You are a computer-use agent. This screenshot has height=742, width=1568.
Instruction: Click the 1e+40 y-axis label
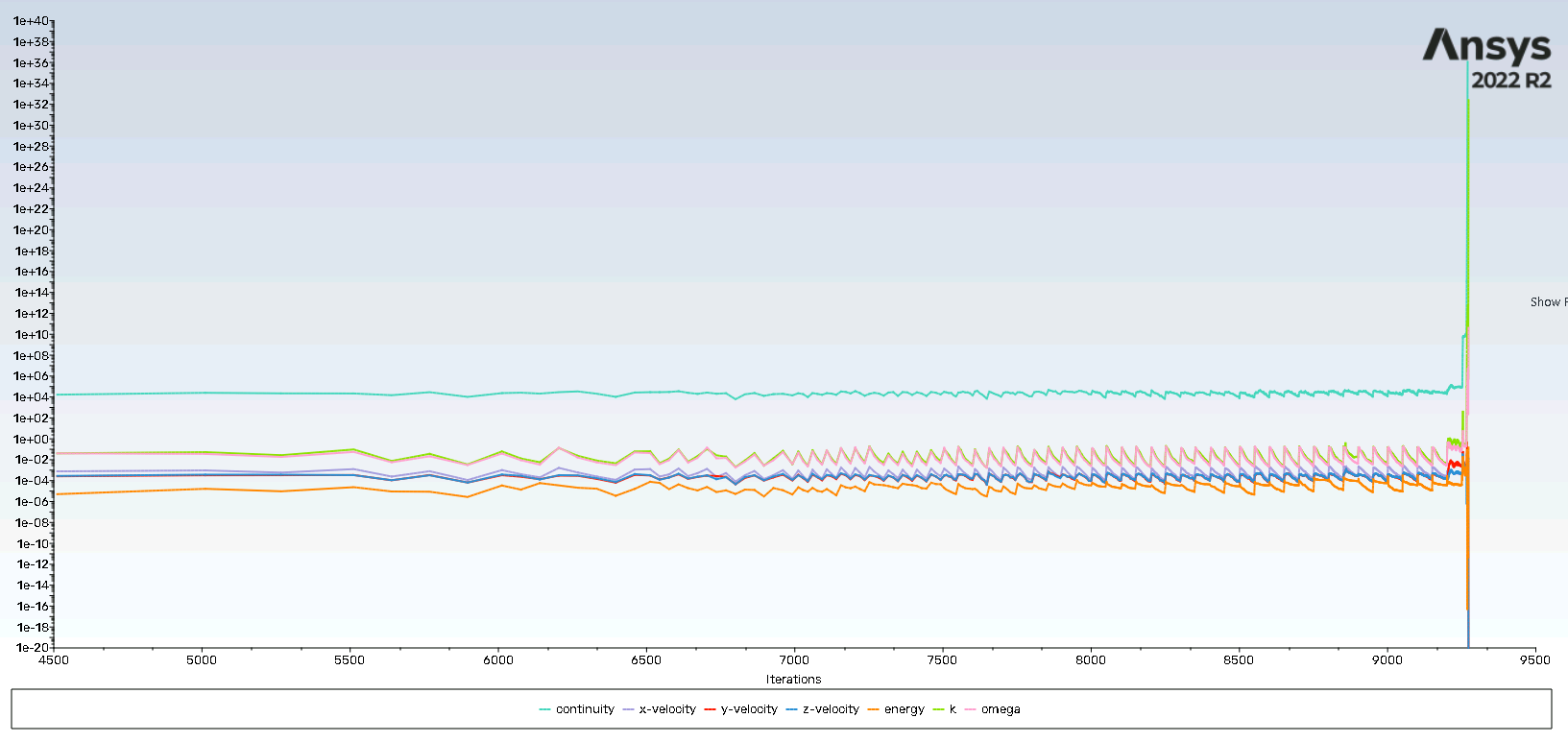(x=31, y=21)
